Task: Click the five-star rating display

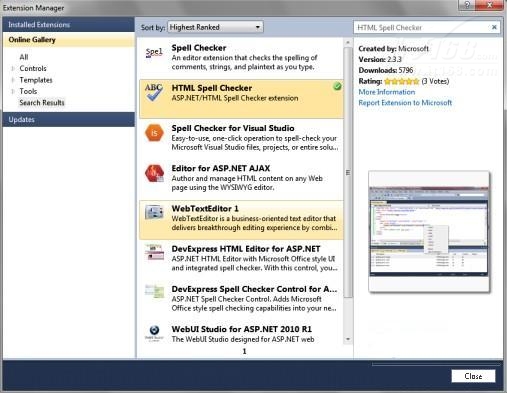Action: [x=401, y=81]
